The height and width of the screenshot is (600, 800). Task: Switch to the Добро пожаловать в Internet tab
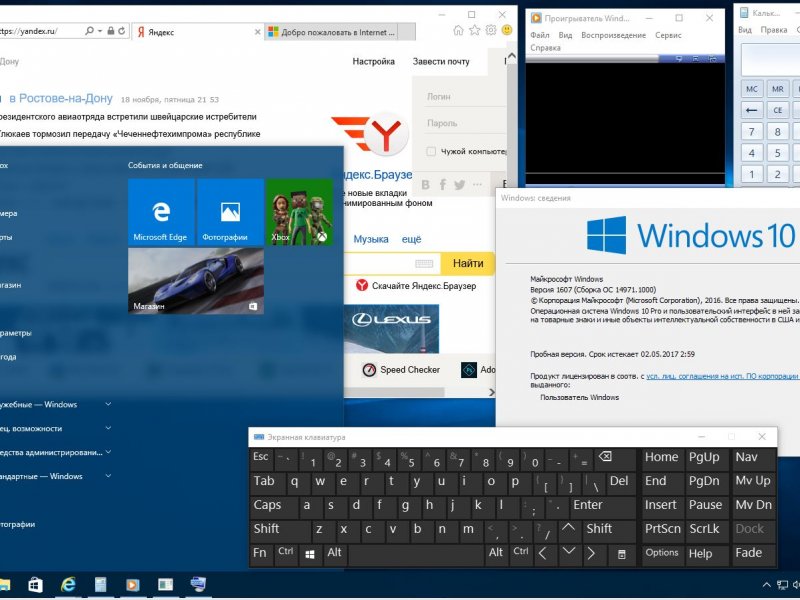339,32
